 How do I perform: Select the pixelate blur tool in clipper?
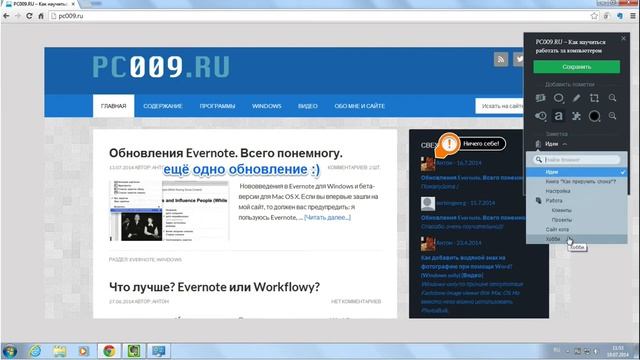pos(576,116)
